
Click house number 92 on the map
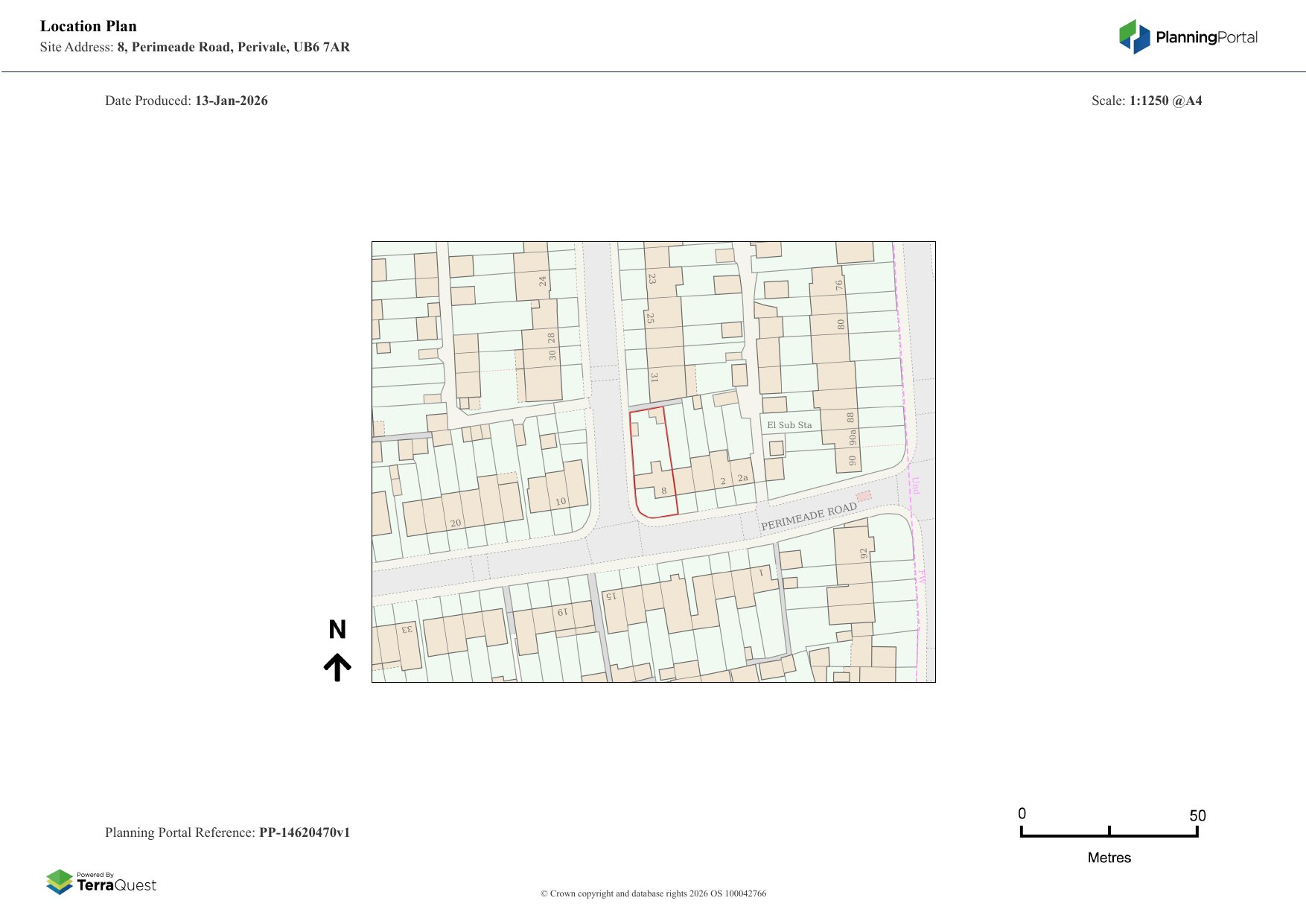coord(864,553)
